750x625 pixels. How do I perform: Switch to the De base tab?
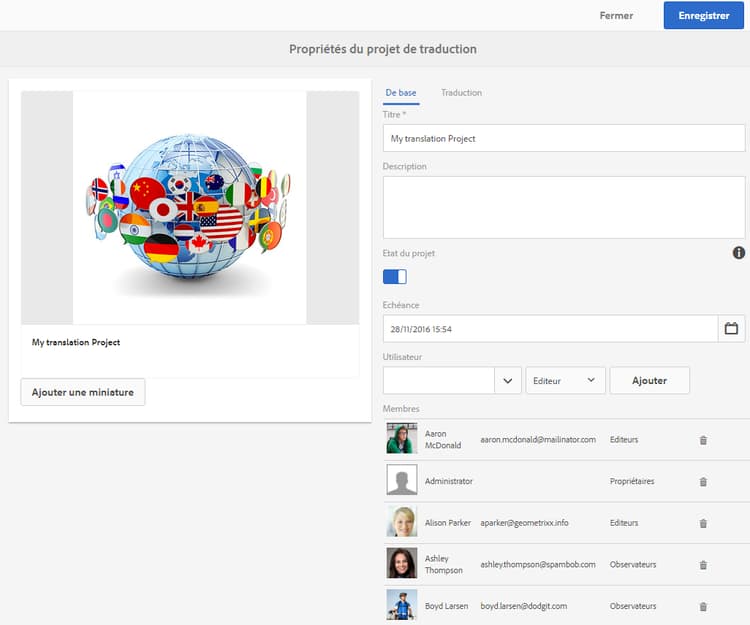pyautogui.click(x=401, y=93)
